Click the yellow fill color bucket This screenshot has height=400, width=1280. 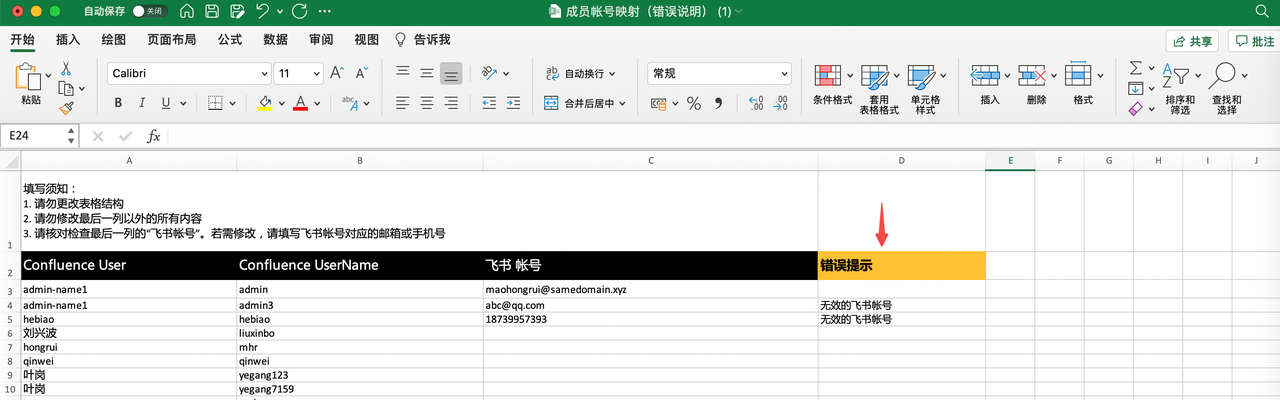click(x=265, y=103)
